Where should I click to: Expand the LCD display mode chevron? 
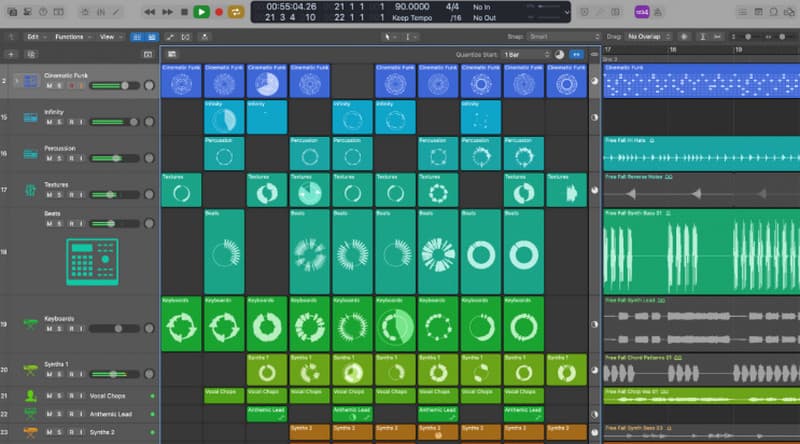566,12
